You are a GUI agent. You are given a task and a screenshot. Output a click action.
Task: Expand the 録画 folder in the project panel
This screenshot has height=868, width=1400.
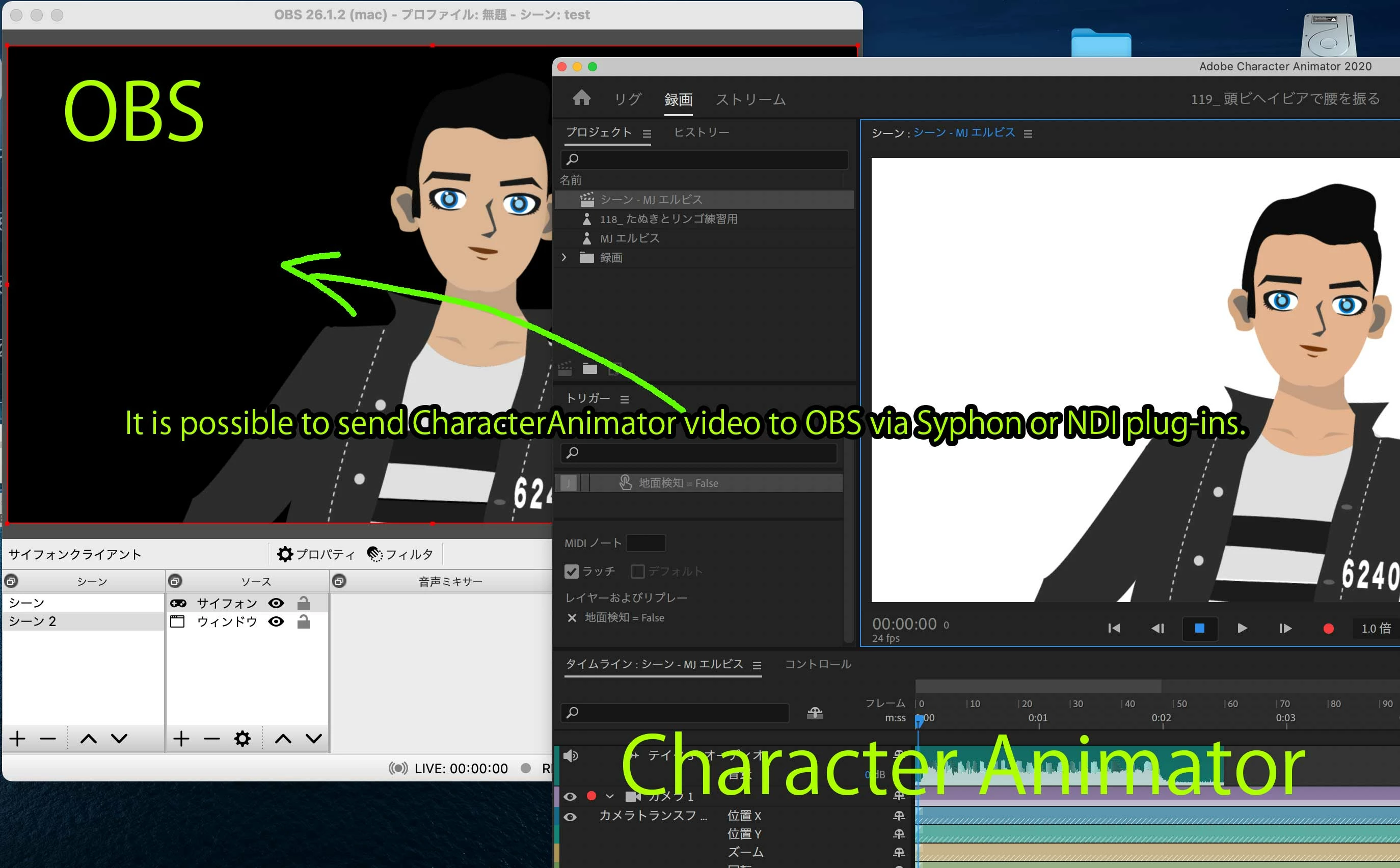[x=563, y=257]
